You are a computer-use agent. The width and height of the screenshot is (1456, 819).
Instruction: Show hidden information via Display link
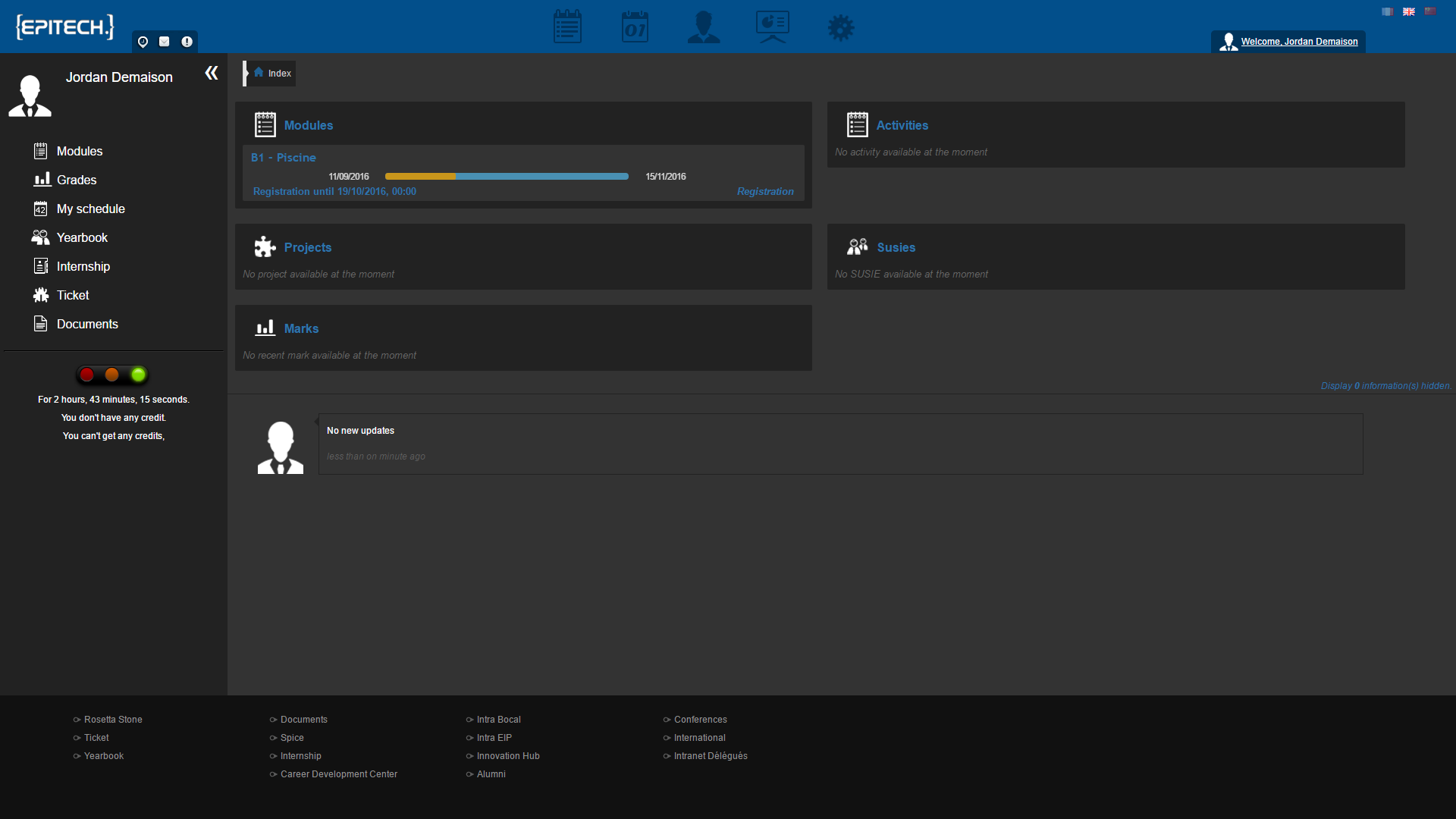click(x=1385, y=386)
